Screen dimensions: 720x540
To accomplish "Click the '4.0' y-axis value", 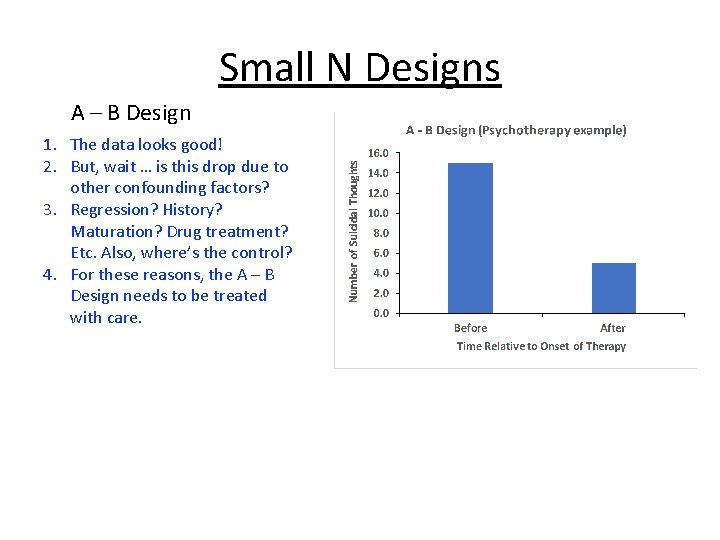I will pos(381,273).
